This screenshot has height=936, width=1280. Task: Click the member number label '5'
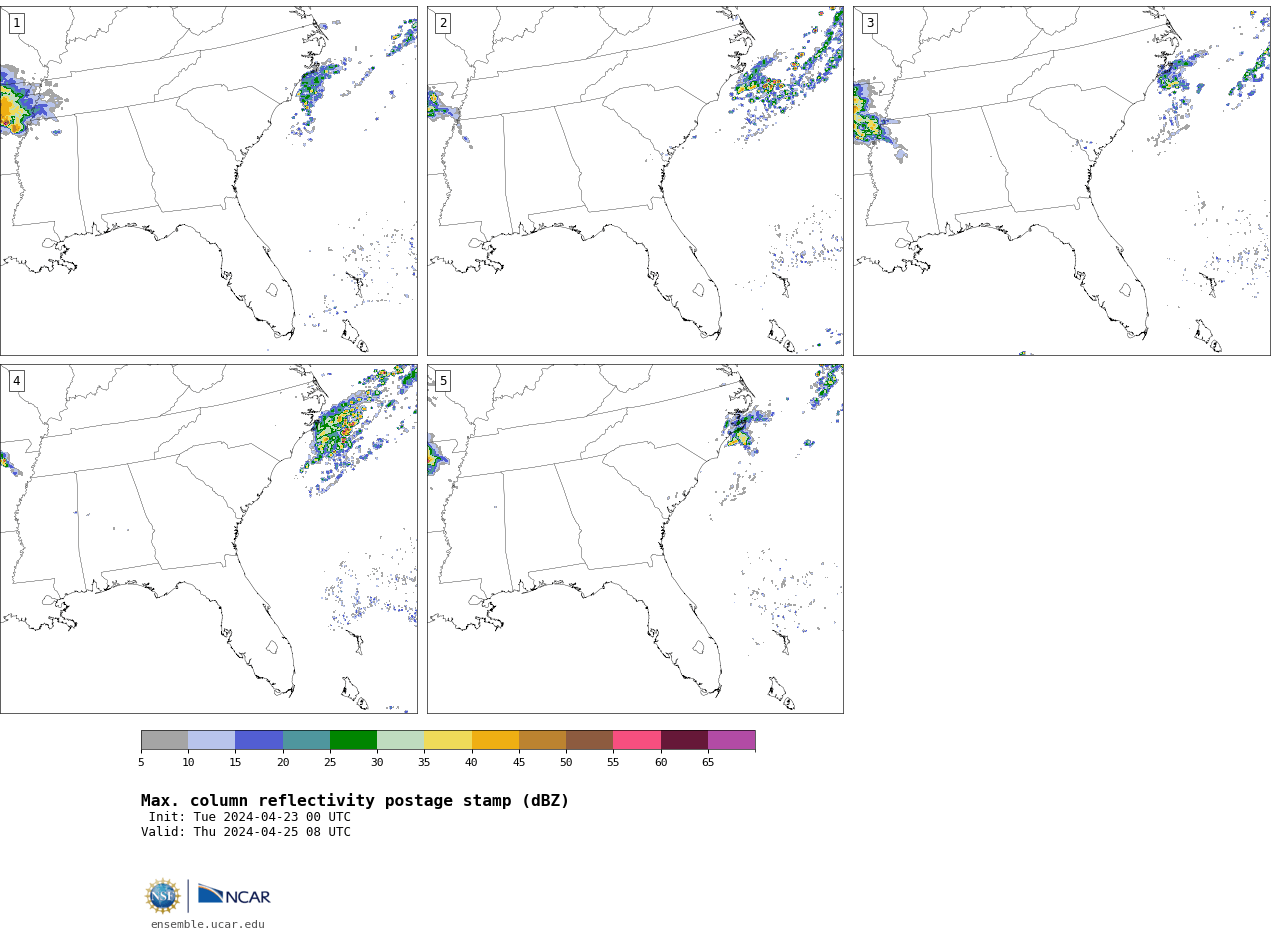click(443, 381)
